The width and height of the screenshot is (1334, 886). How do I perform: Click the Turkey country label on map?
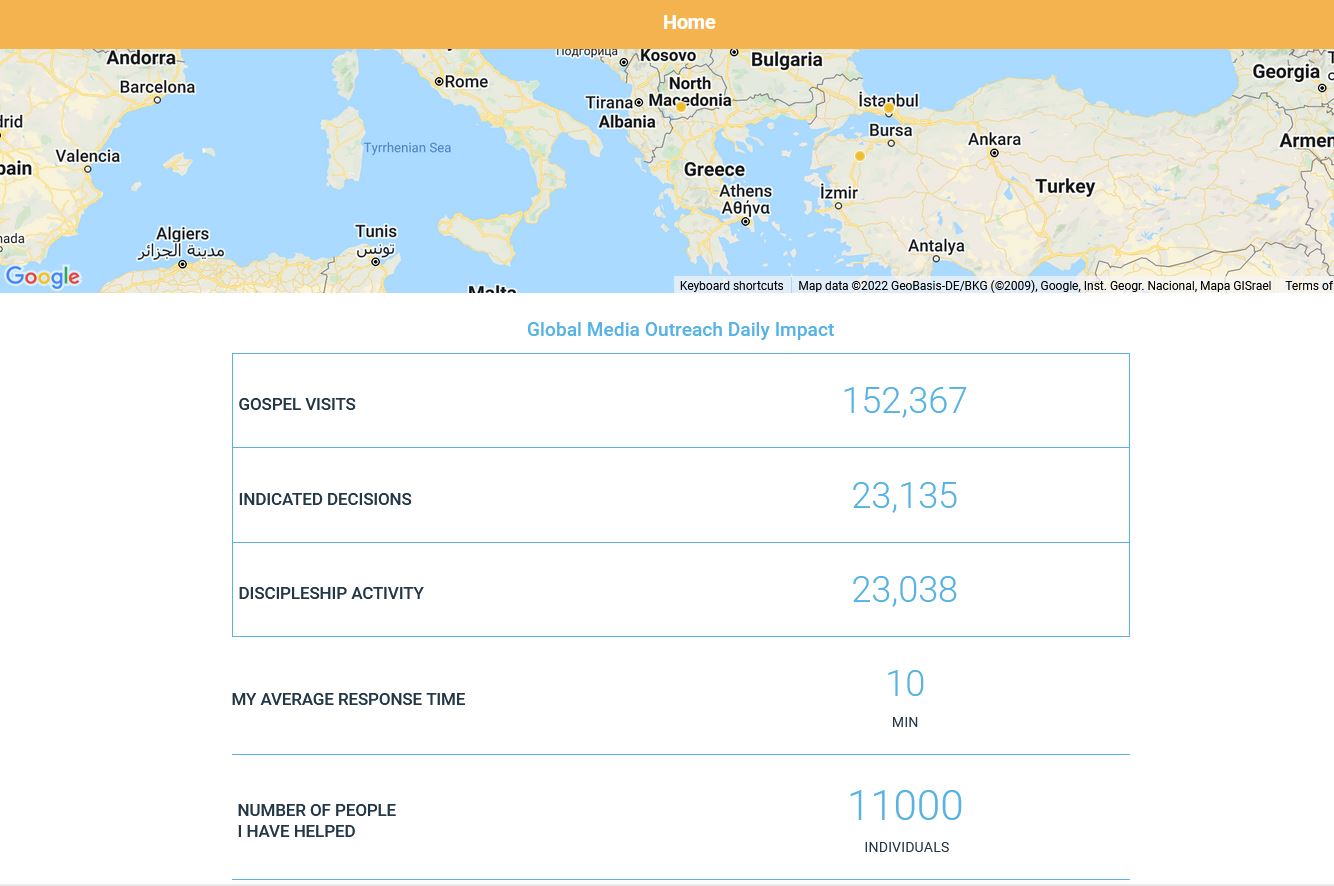point(1065,187)
